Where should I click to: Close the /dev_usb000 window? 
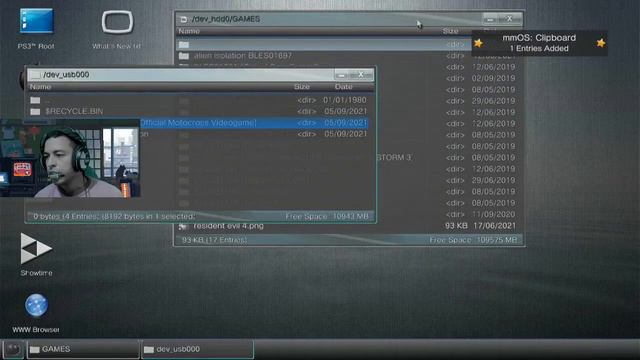click(361, 75)
